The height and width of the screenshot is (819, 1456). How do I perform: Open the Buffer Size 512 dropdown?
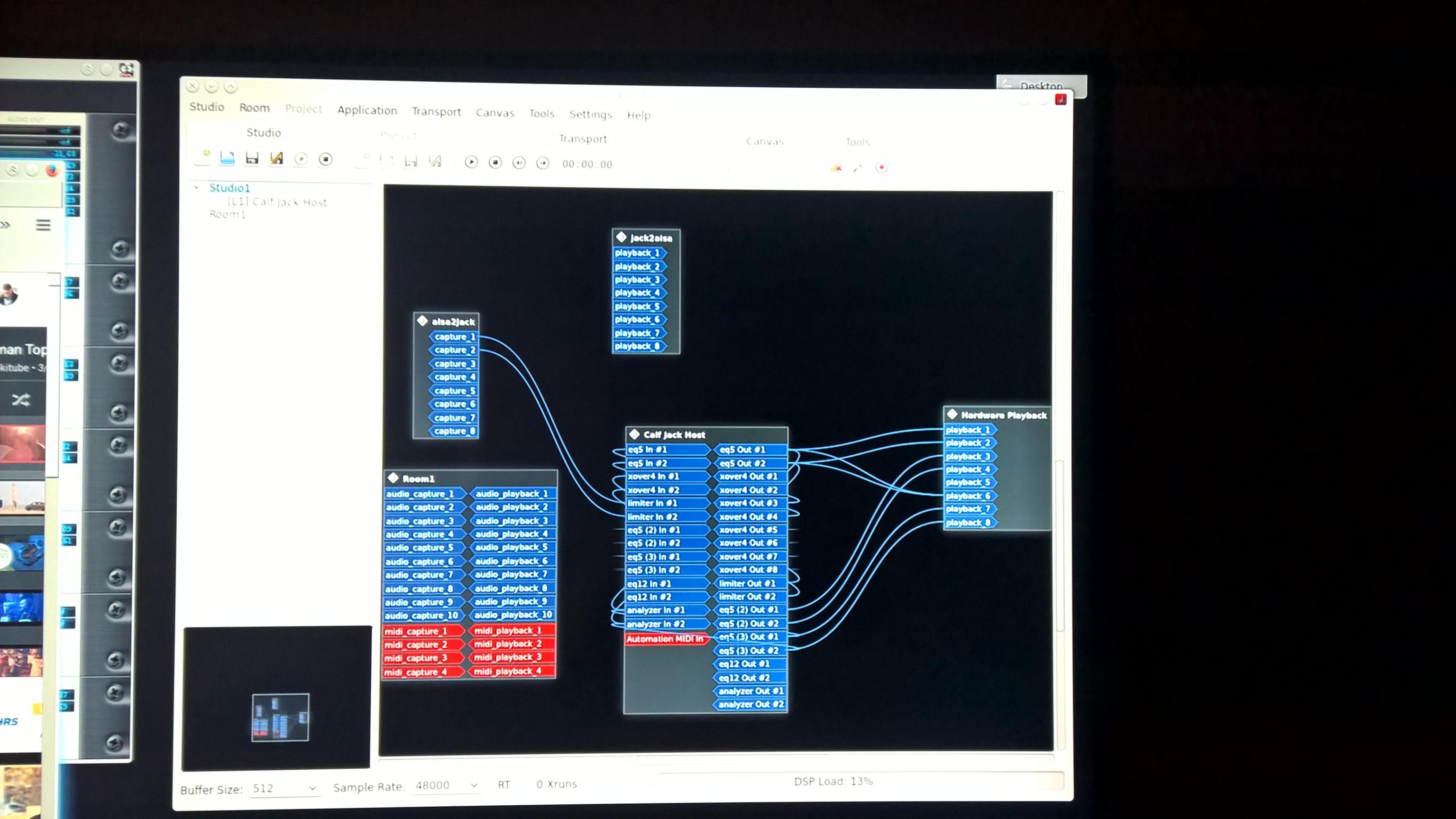[284, 788]
